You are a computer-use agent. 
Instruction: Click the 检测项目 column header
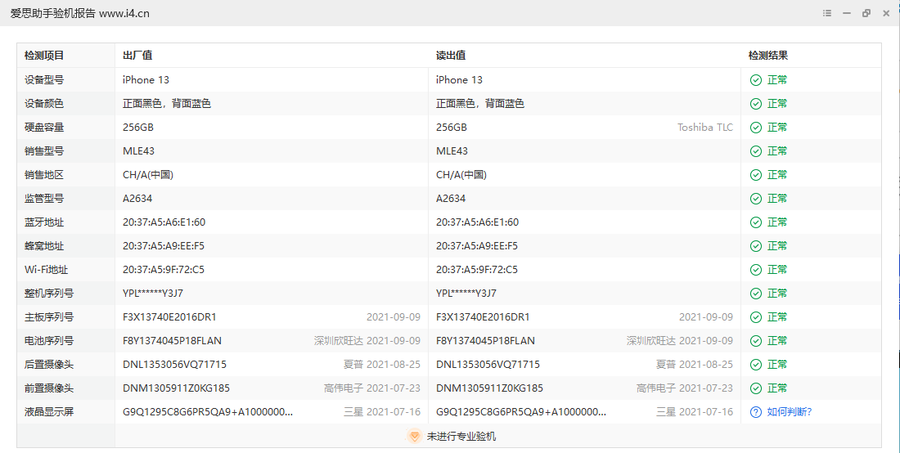tap(44, 56)
